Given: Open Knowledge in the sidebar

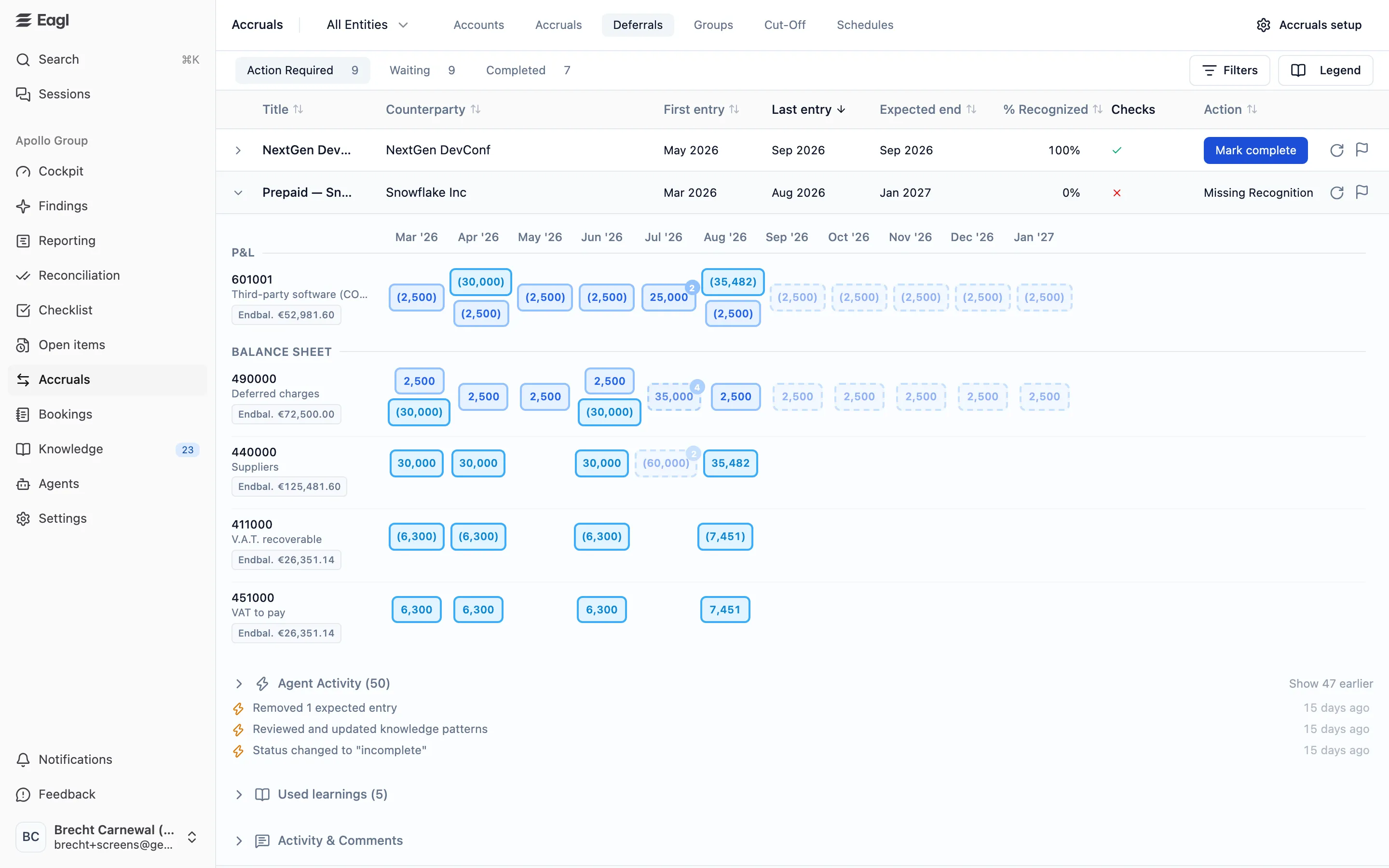Looking at the screenshot, I should 108,449.
